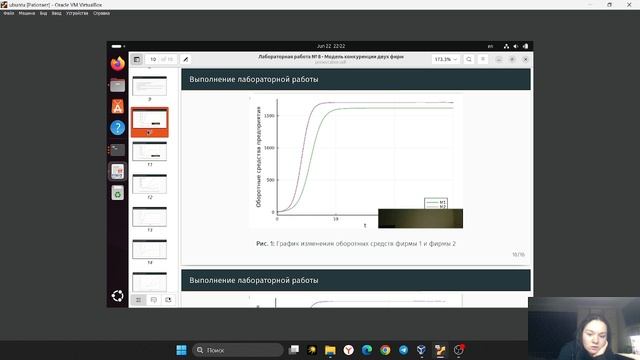Toggle the sidebar panel button in Evince

coord(137,60)
